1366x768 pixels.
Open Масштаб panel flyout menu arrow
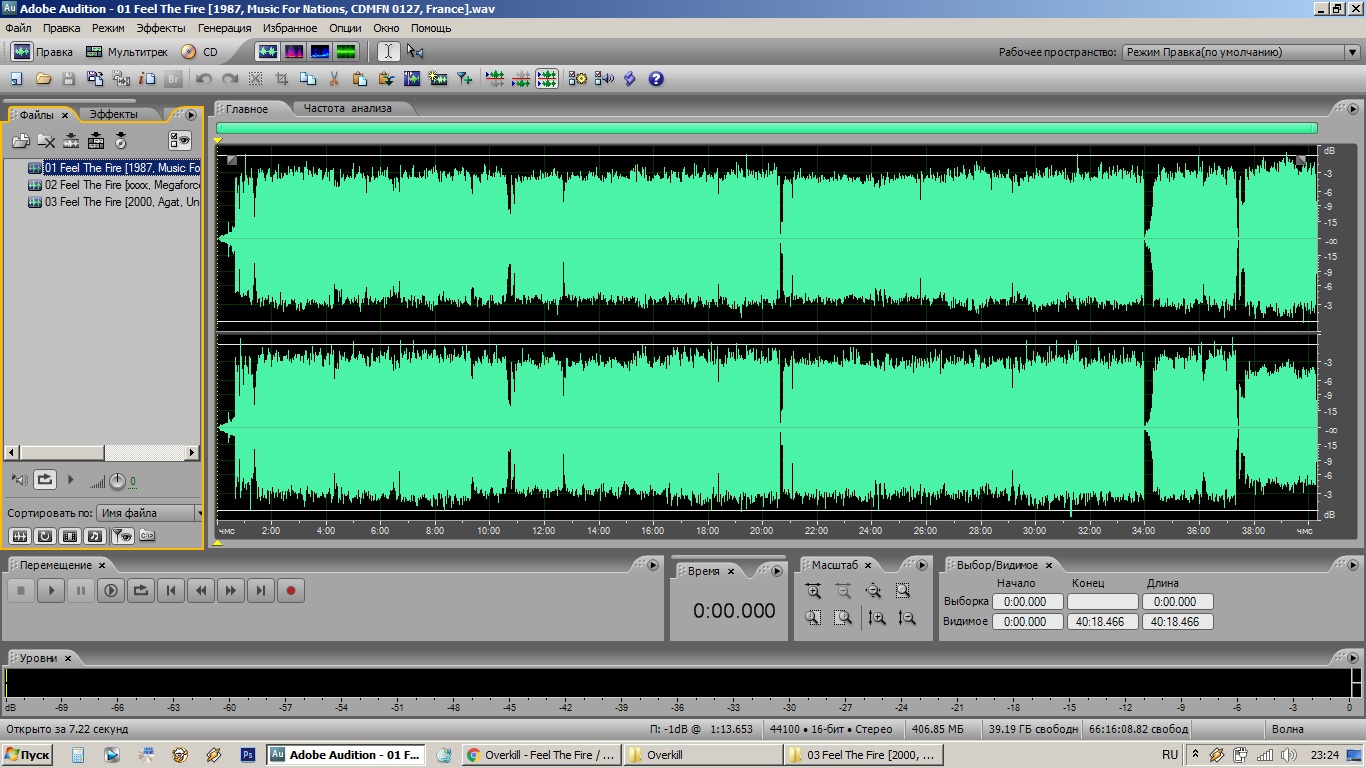click(921, 565)
